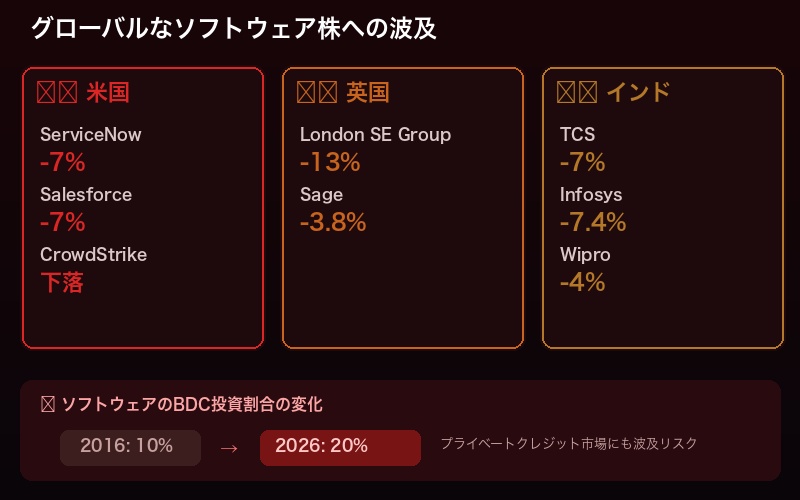Select the 2026: 20% red badge
Viewport: 800px width, 500px height.
(x=340, y=447)
